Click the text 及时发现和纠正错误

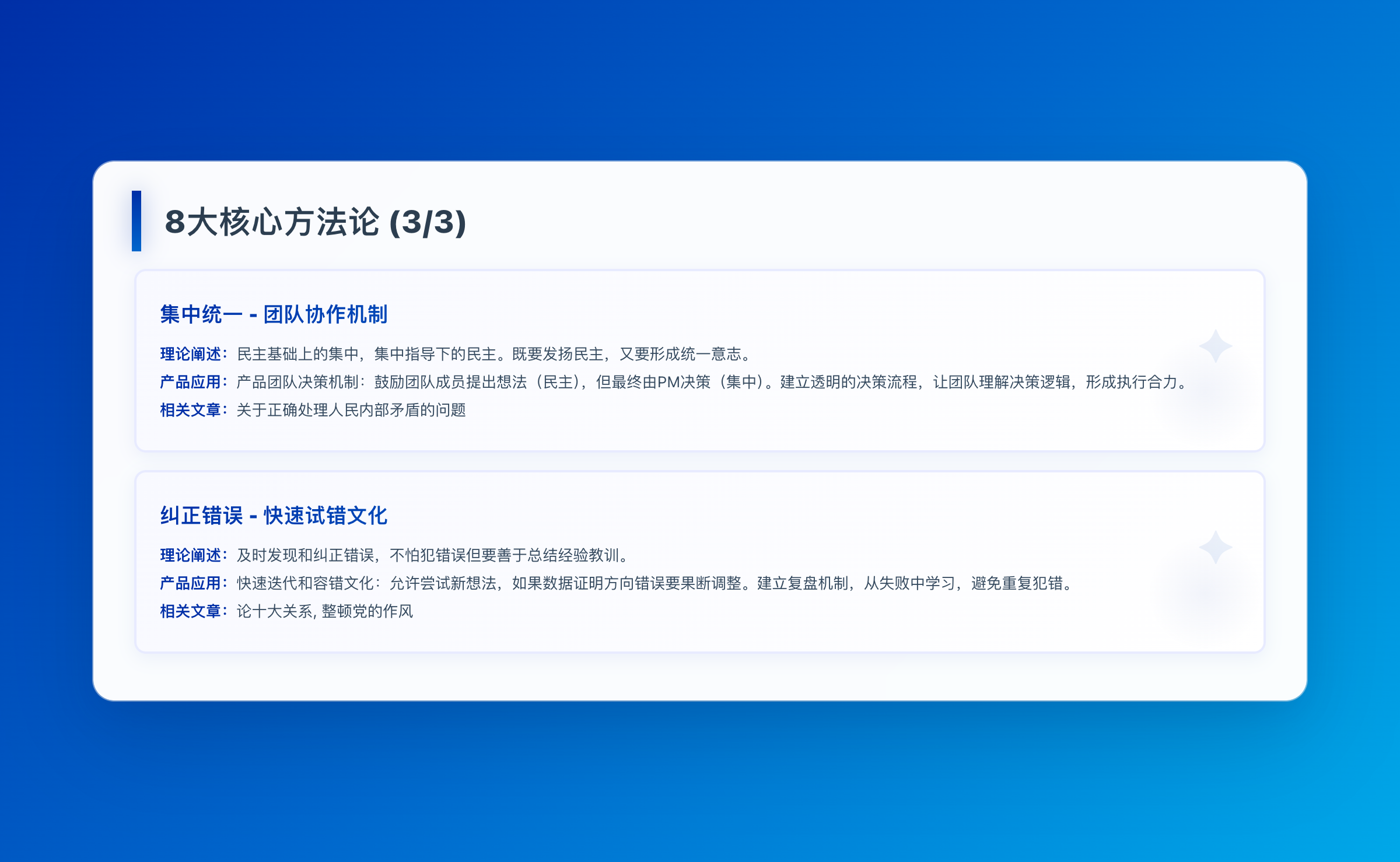[305, 555]
